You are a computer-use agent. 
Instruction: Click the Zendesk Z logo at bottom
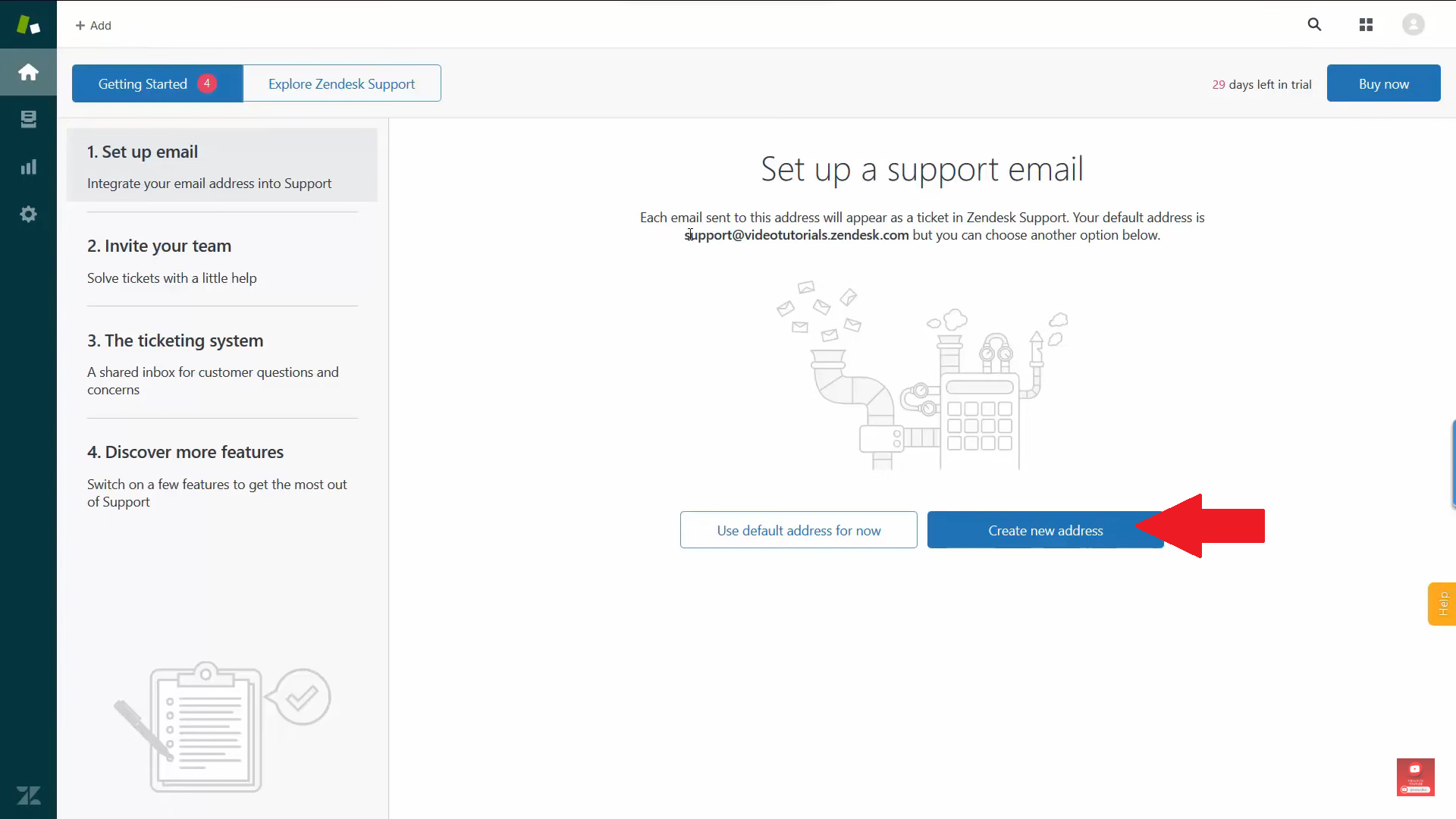tap(28, 795)
